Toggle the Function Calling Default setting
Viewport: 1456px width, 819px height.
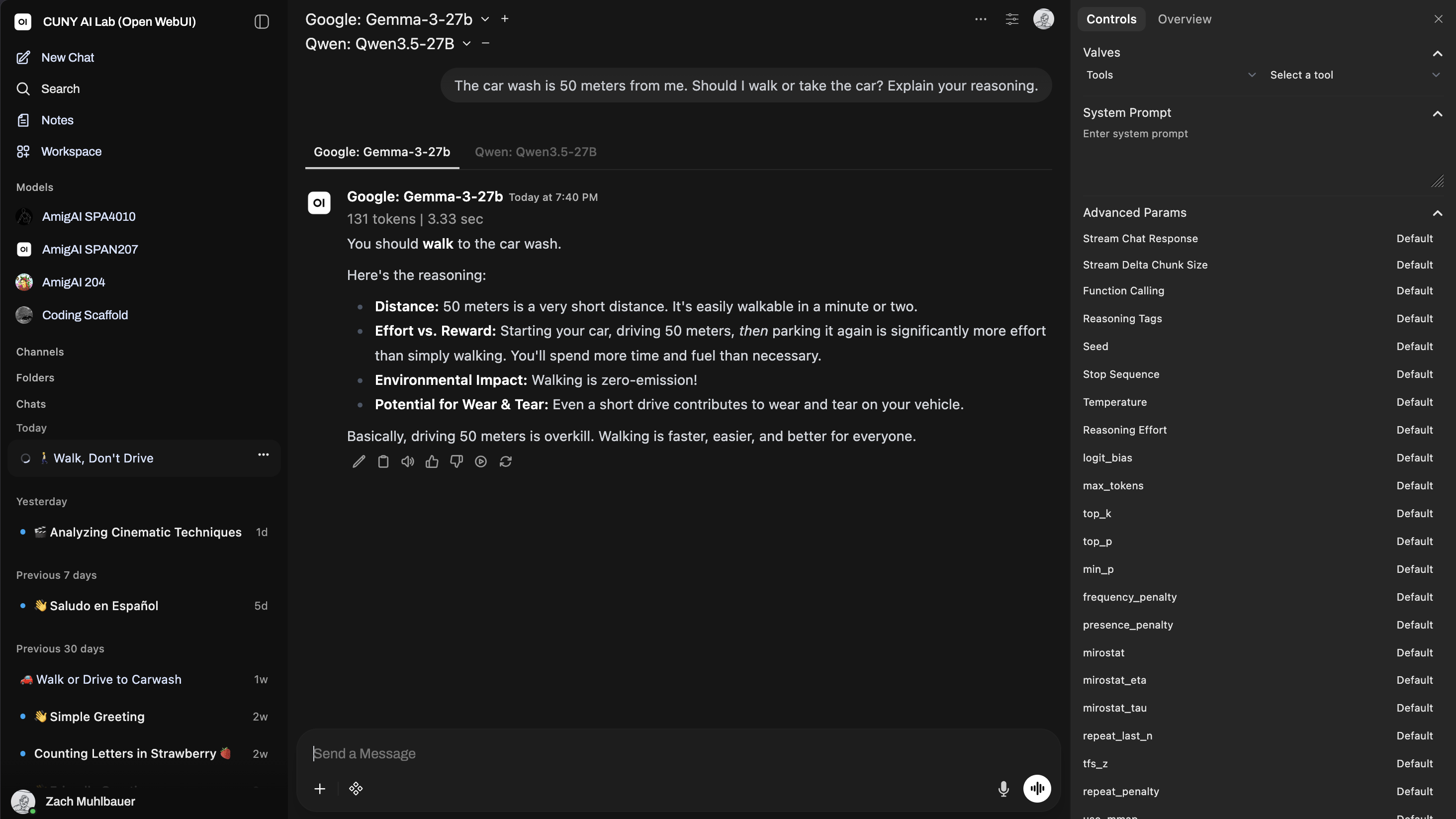(1415, 290)
